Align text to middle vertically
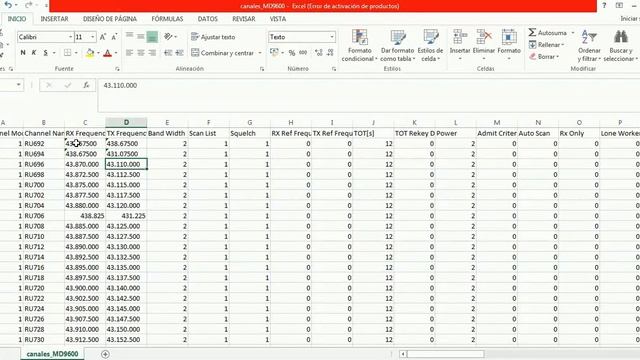 click(140, 36)
